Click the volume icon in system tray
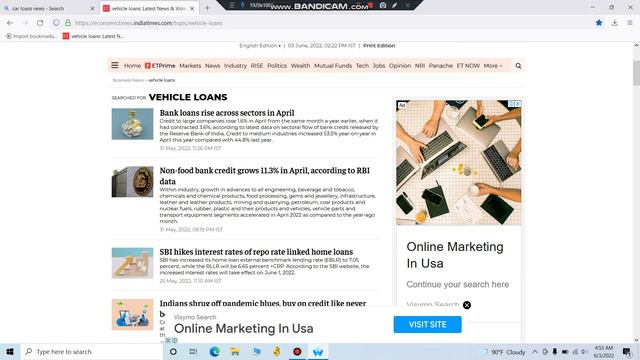640x360 pixels. tap(584, 351)
